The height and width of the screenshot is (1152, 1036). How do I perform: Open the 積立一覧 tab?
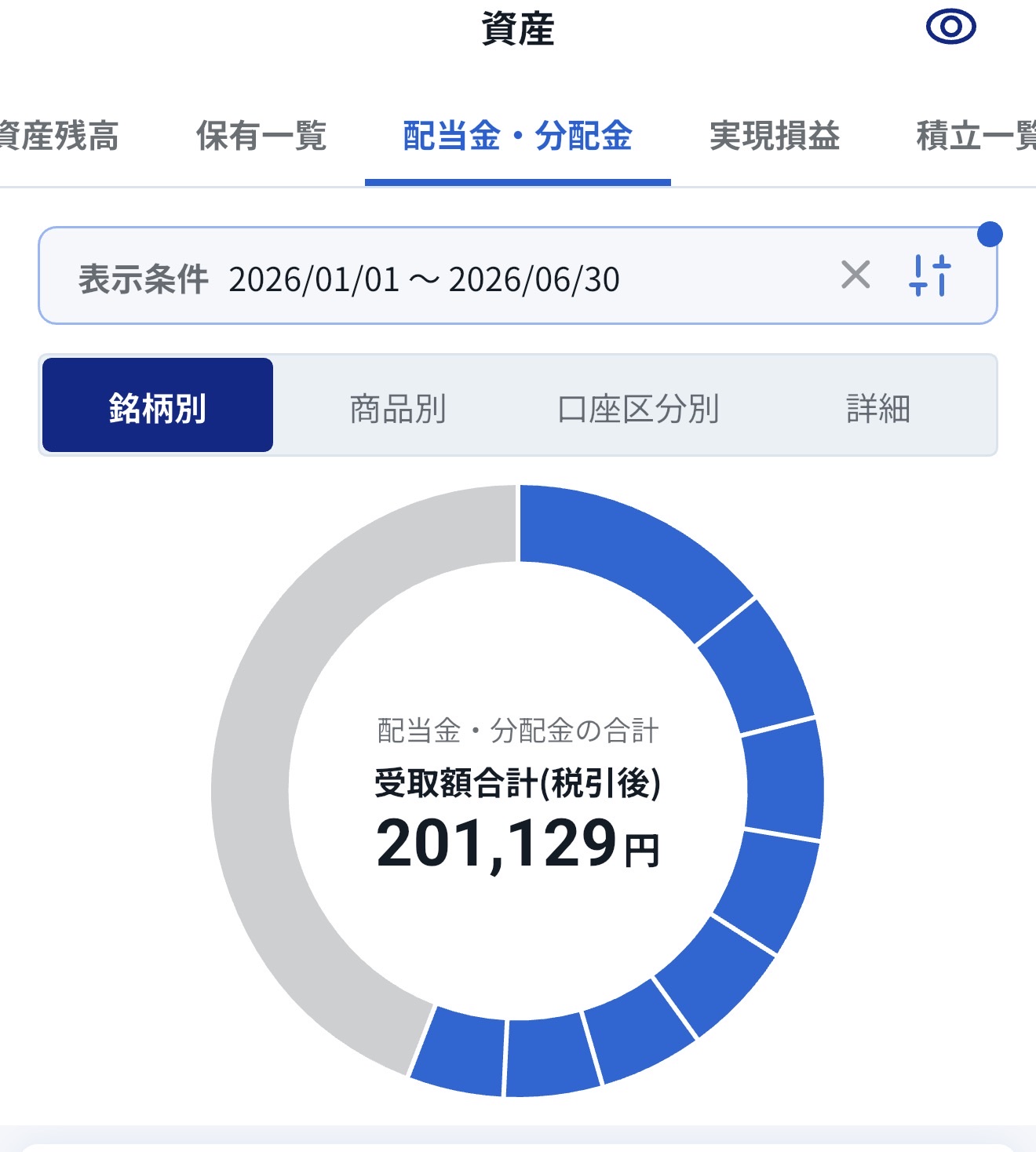coord(976,136)
